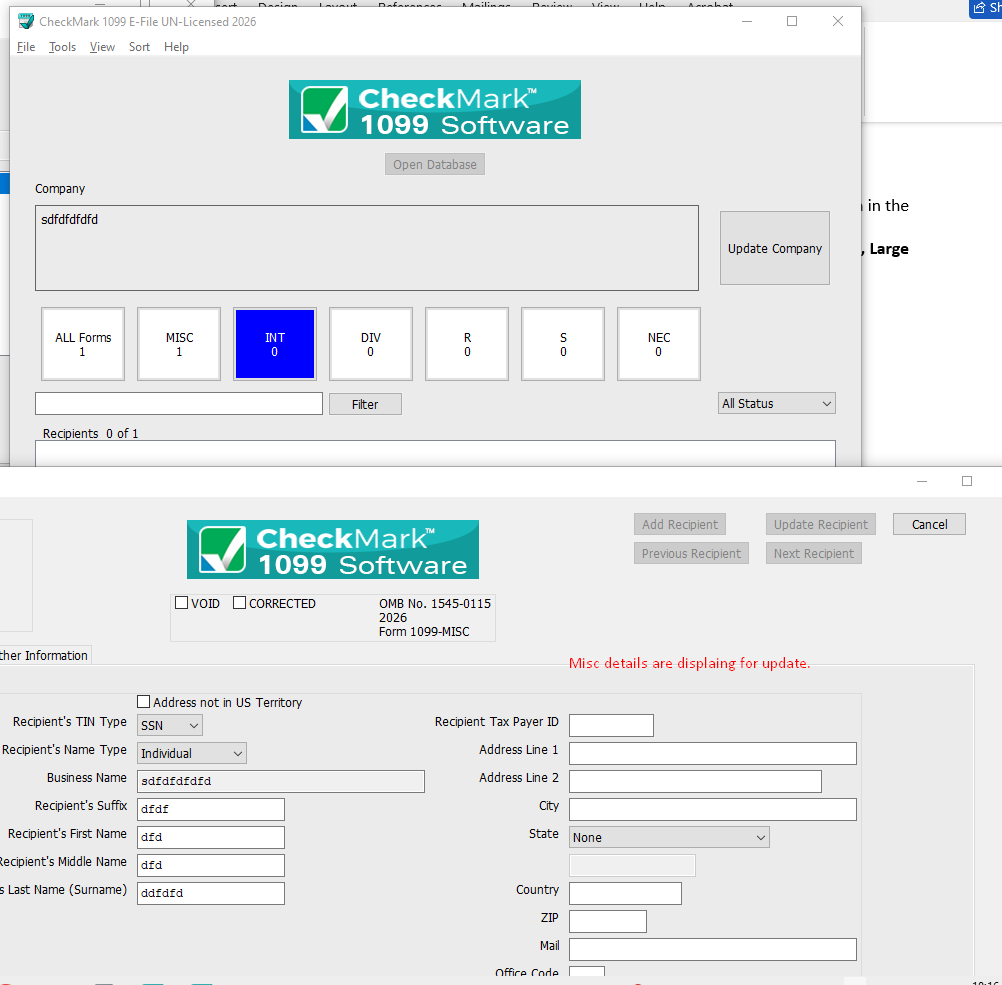The image size is (1002, 985).
Task: Open the View menu
Action: pos(102,47)
